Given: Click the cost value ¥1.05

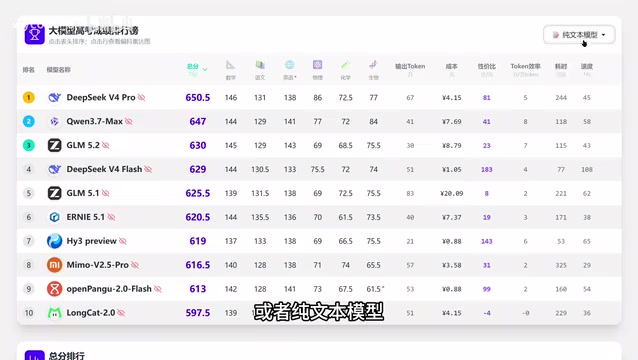Looking at the screenshot, I should point(452,170).
